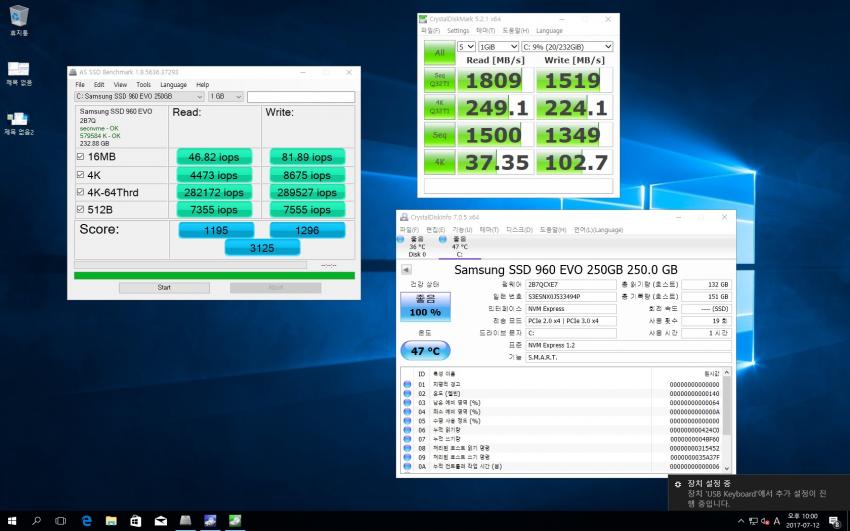Run 4K Q32T1 test in CrystalDiskMark
This screenshot has width=850, height=531.
pyautogui.click(x=439, y=107)
